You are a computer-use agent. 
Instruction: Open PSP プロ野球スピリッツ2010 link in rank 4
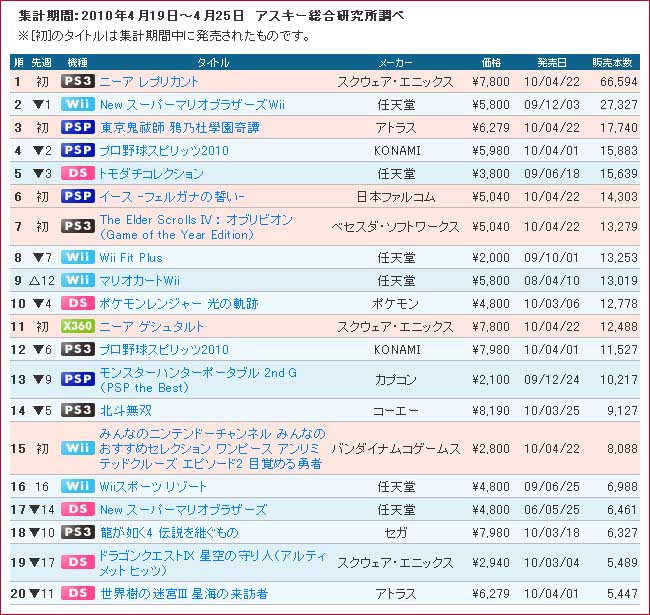[164, 150]
